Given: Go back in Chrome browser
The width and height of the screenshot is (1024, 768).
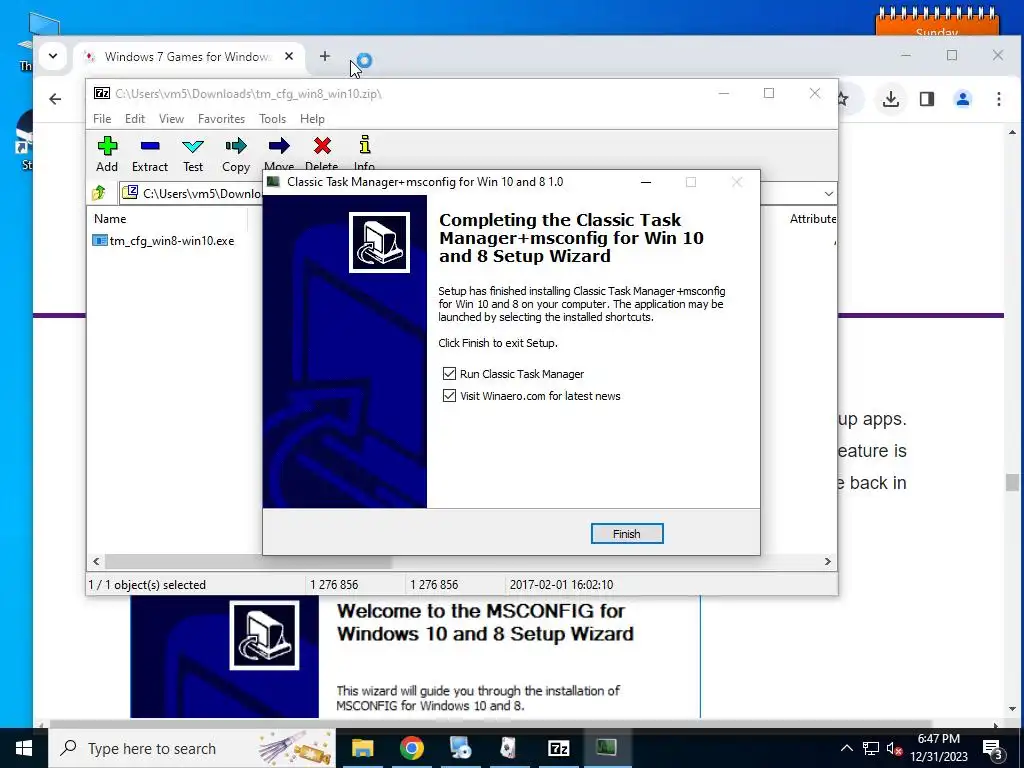Looking at the screenshot, I should click(56, 99).
